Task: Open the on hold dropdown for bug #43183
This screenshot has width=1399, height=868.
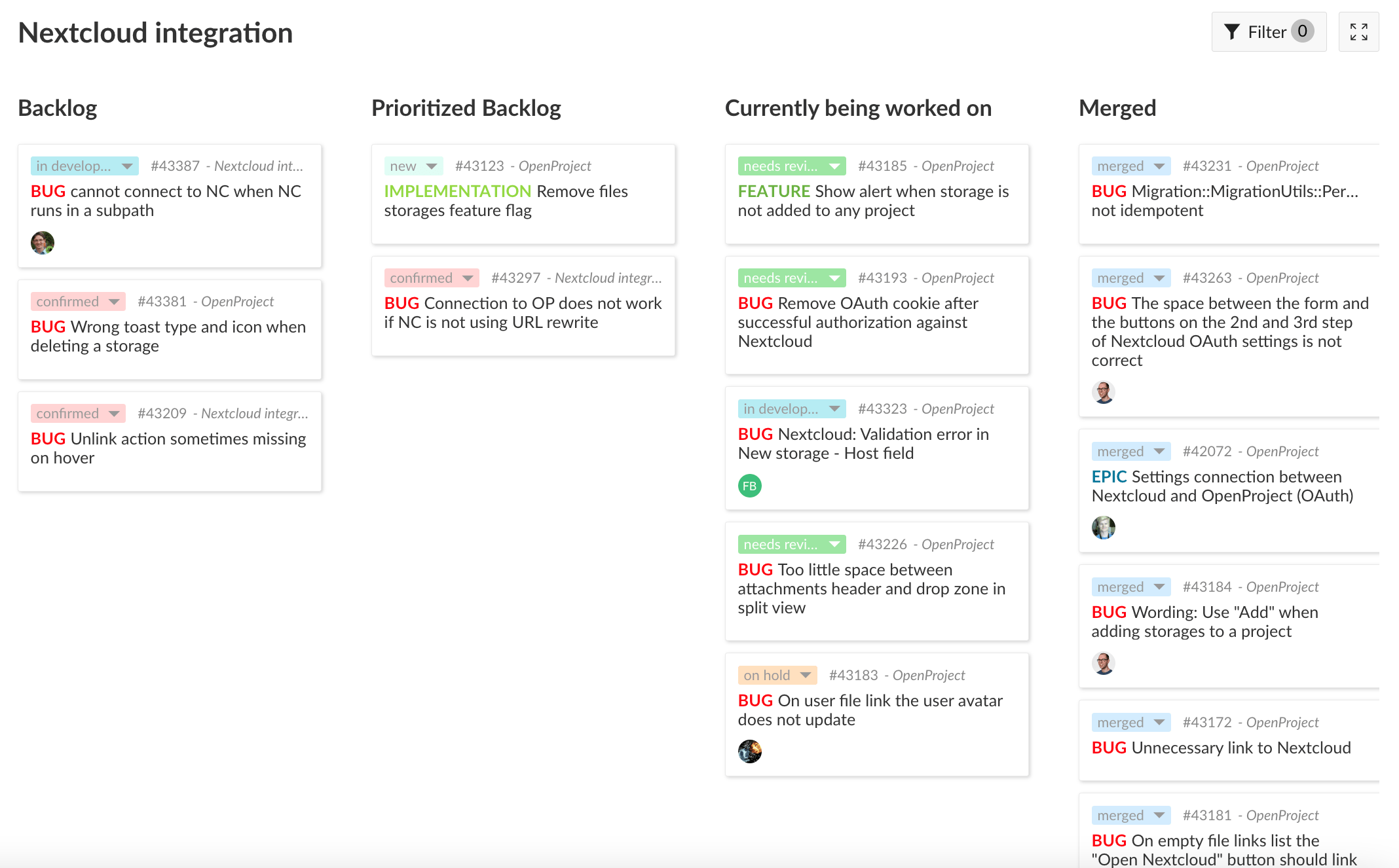Action: 804,675
